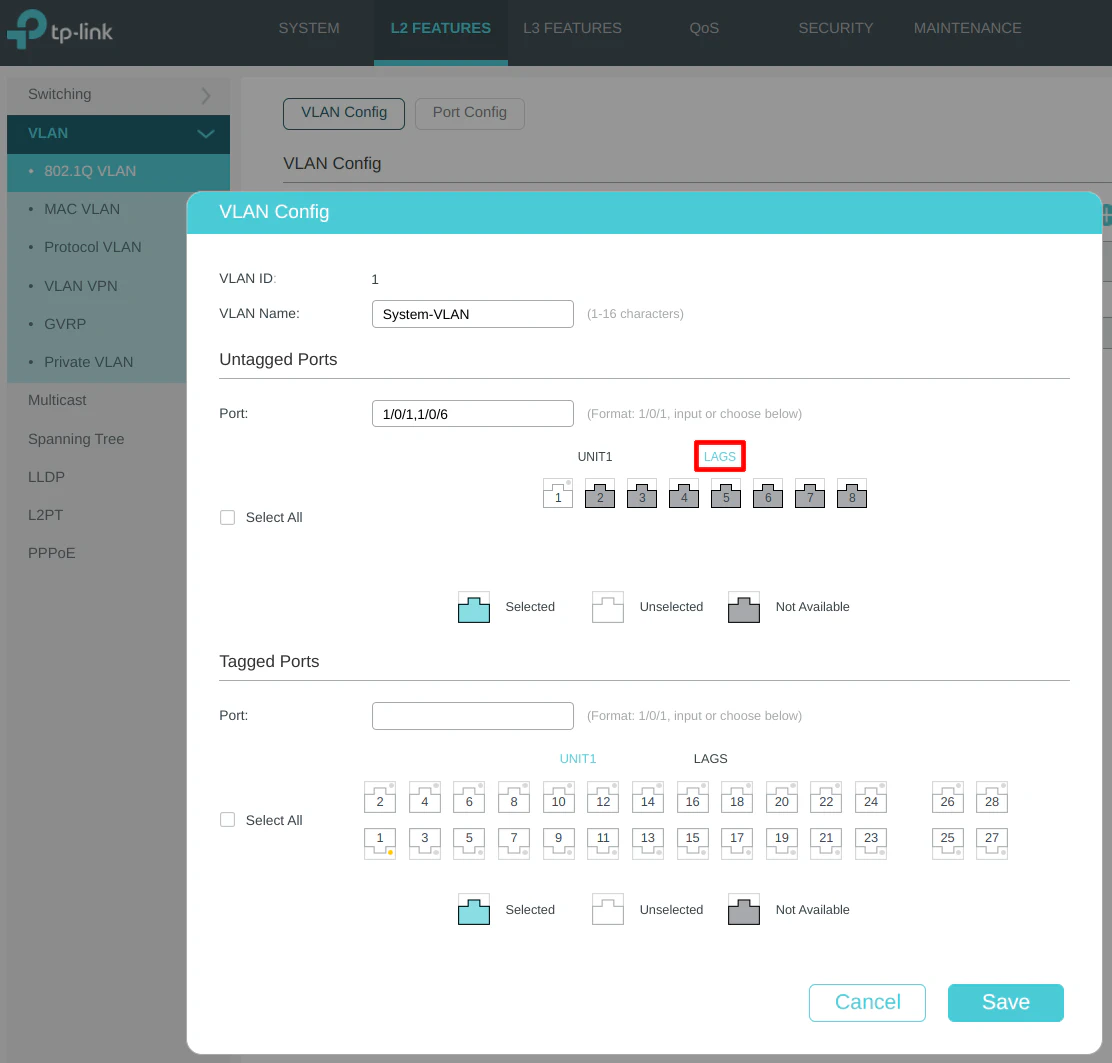Select tagged port 17 icon

coord(738,843)
